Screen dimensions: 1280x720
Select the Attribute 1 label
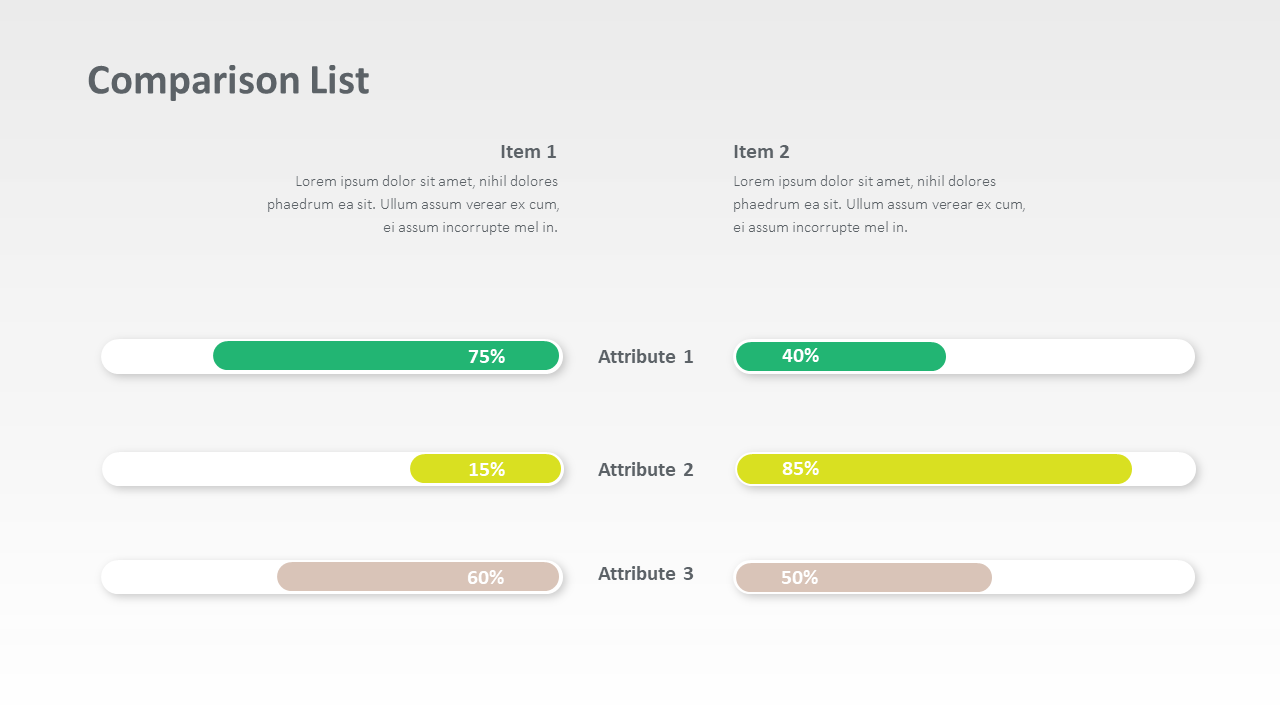click(x=645, y=357)
